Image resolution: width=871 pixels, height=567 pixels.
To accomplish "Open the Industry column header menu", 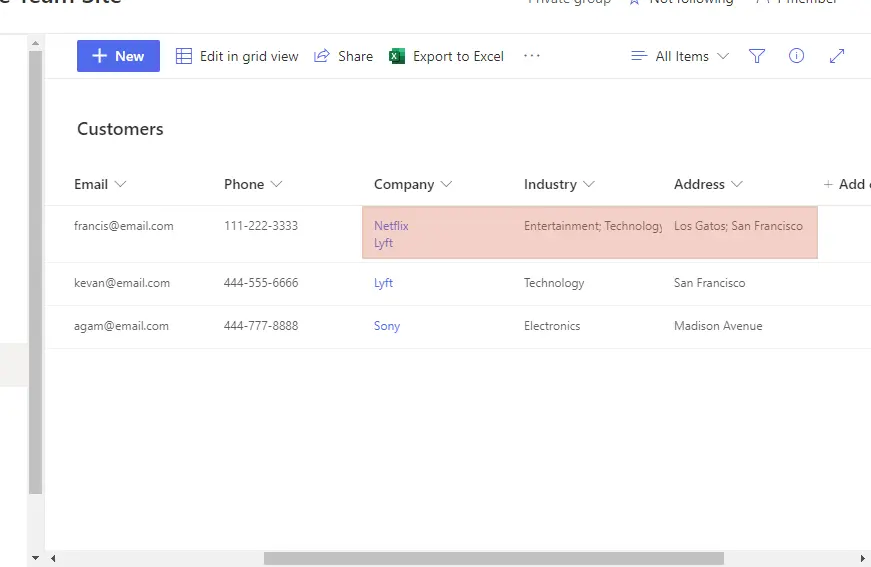I will tap(559, 184).
